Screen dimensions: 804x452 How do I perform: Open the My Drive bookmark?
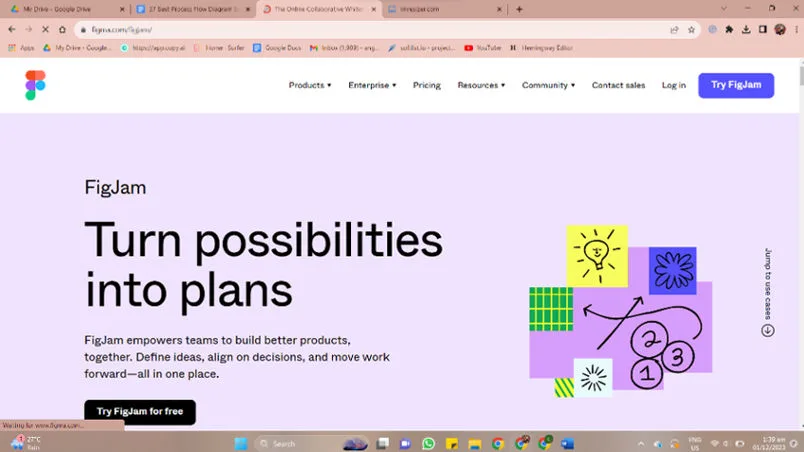(76, 48)
